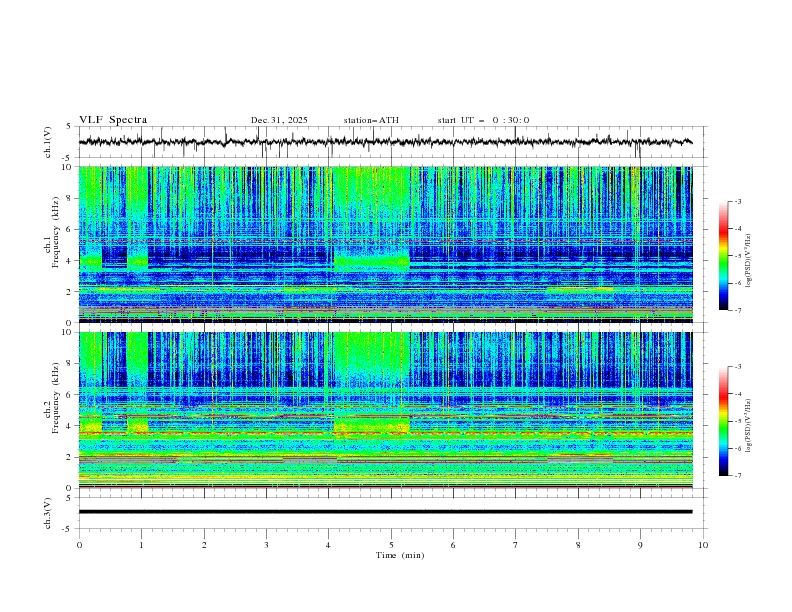
Task: Click the ch.2 PSD color scale bar
Action: point(723,421)
